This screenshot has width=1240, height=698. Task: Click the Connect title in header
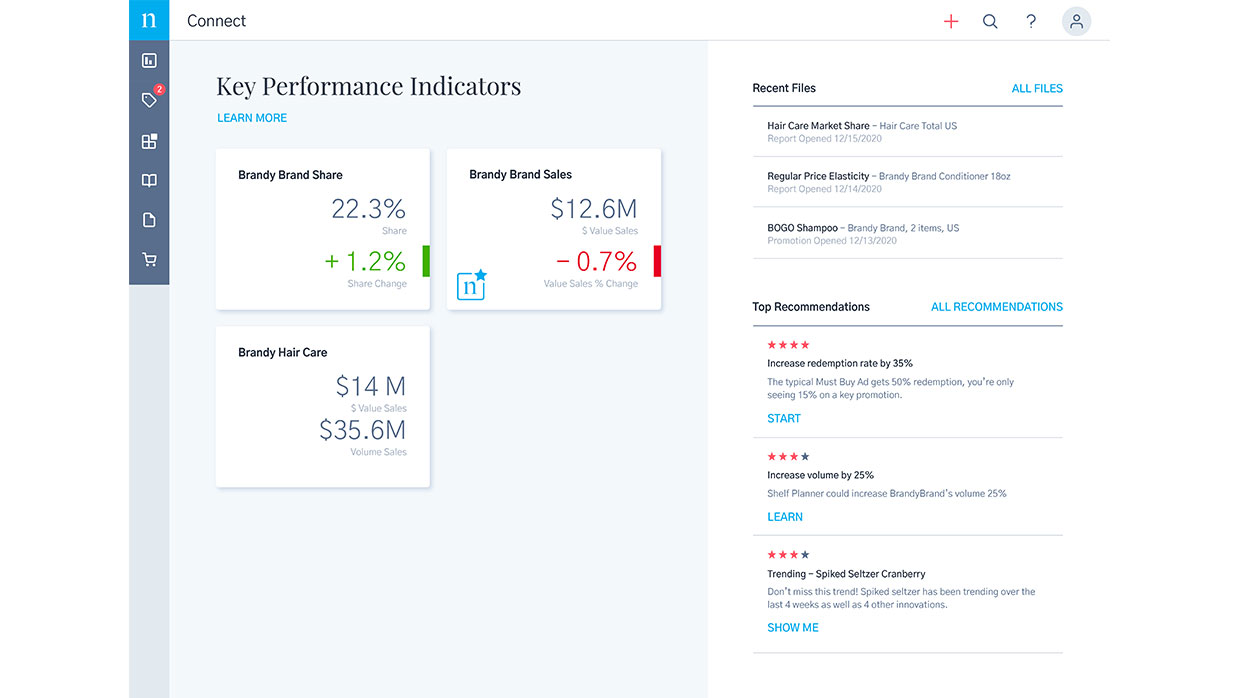(217, 21)
